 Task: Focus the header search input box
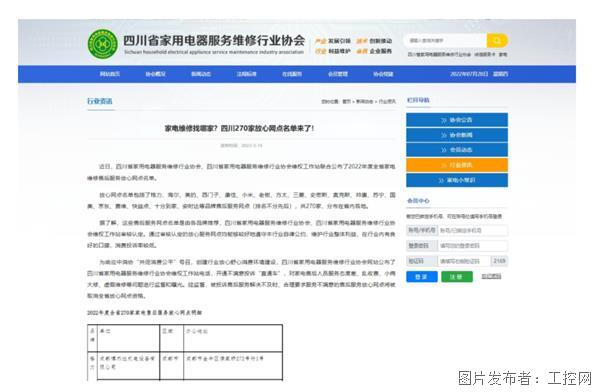(x=445, y=41)
